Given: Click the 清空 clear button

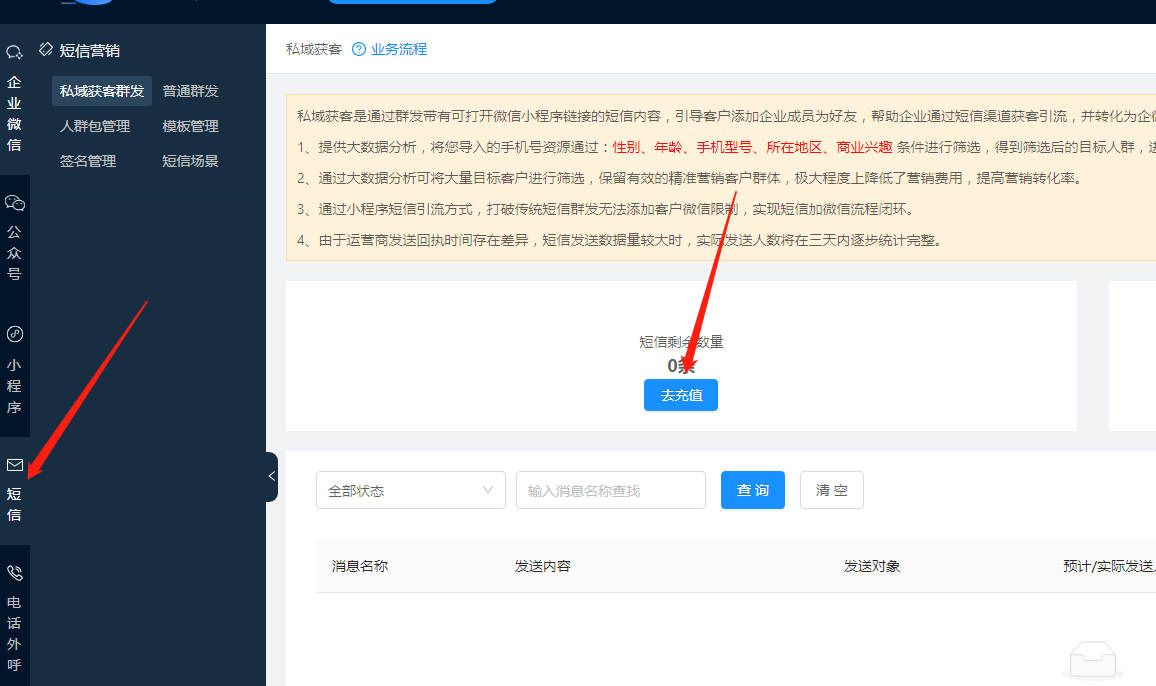Looking at the screenshot, I should (x=832, y=491).
